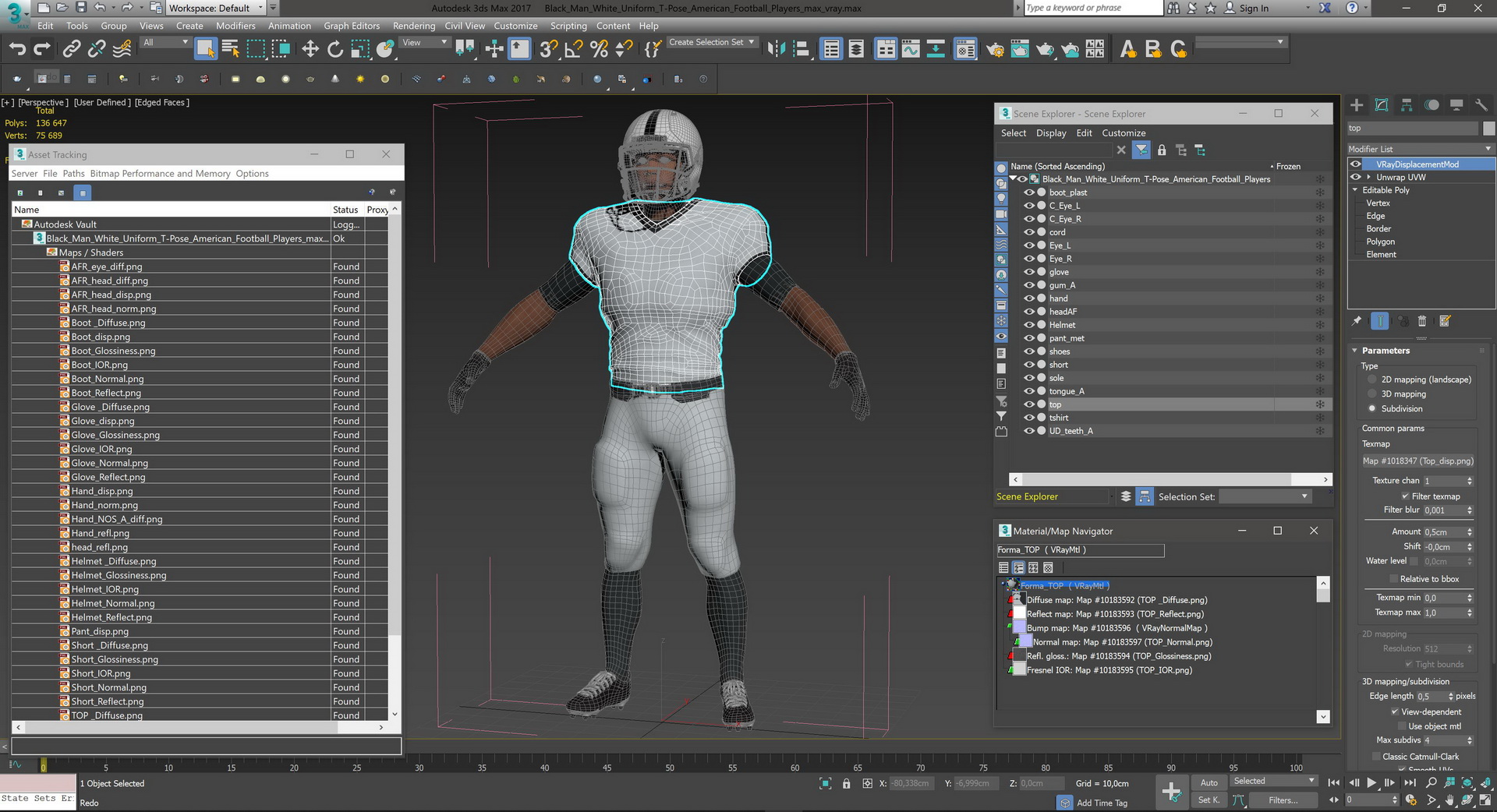Screen dimensions: 1497x812
Task: Click Remove modifier trash icon
Action: 1422,321
